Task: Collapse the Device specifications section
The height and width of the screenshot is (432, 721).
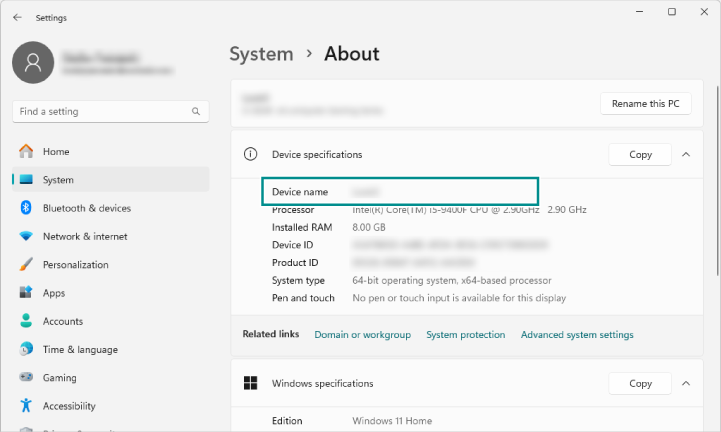Action: [686, 154]
